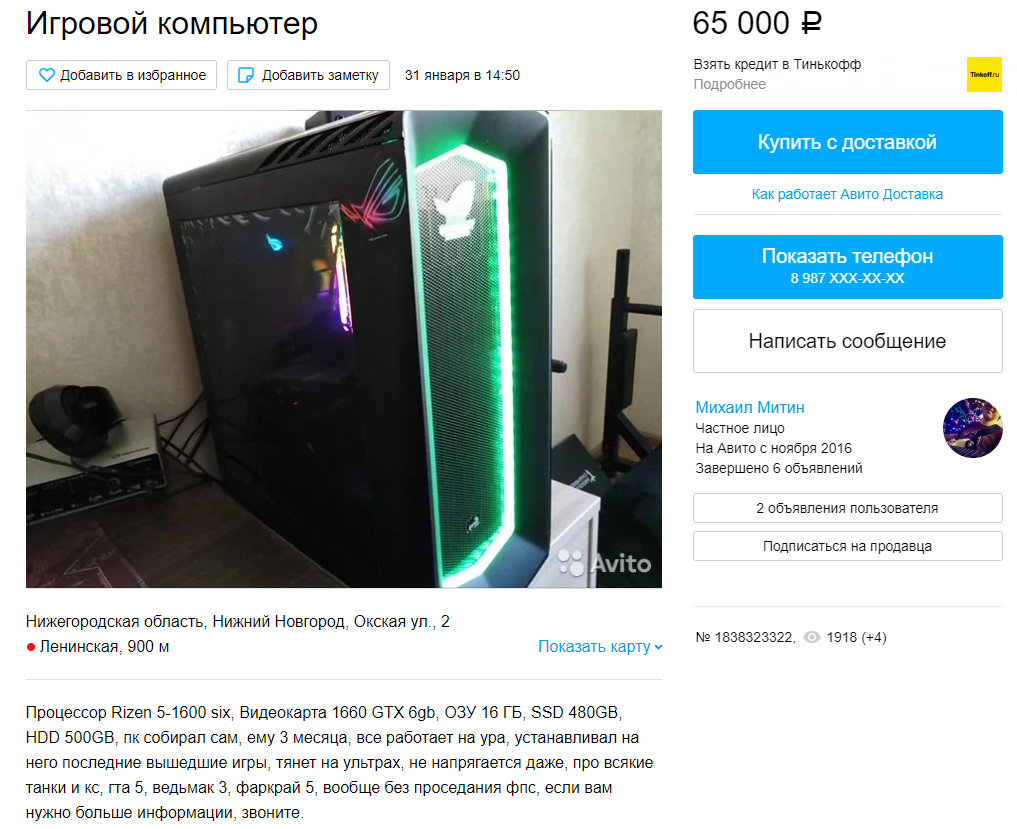The height and width of the screenshot is (829, 1017).
Task: Click the note icon on Добавить заметку
Action: [x=246, y=75]
